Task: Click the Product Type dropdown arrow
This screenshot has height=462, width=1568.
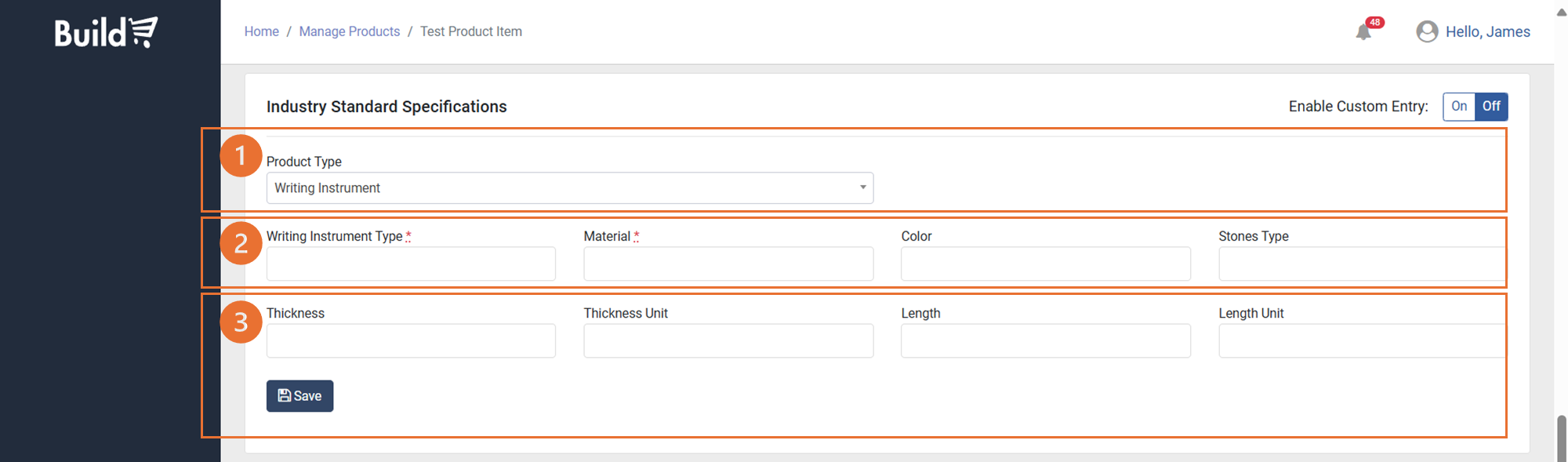Action: pyautogui.click(x=862, y=187)
